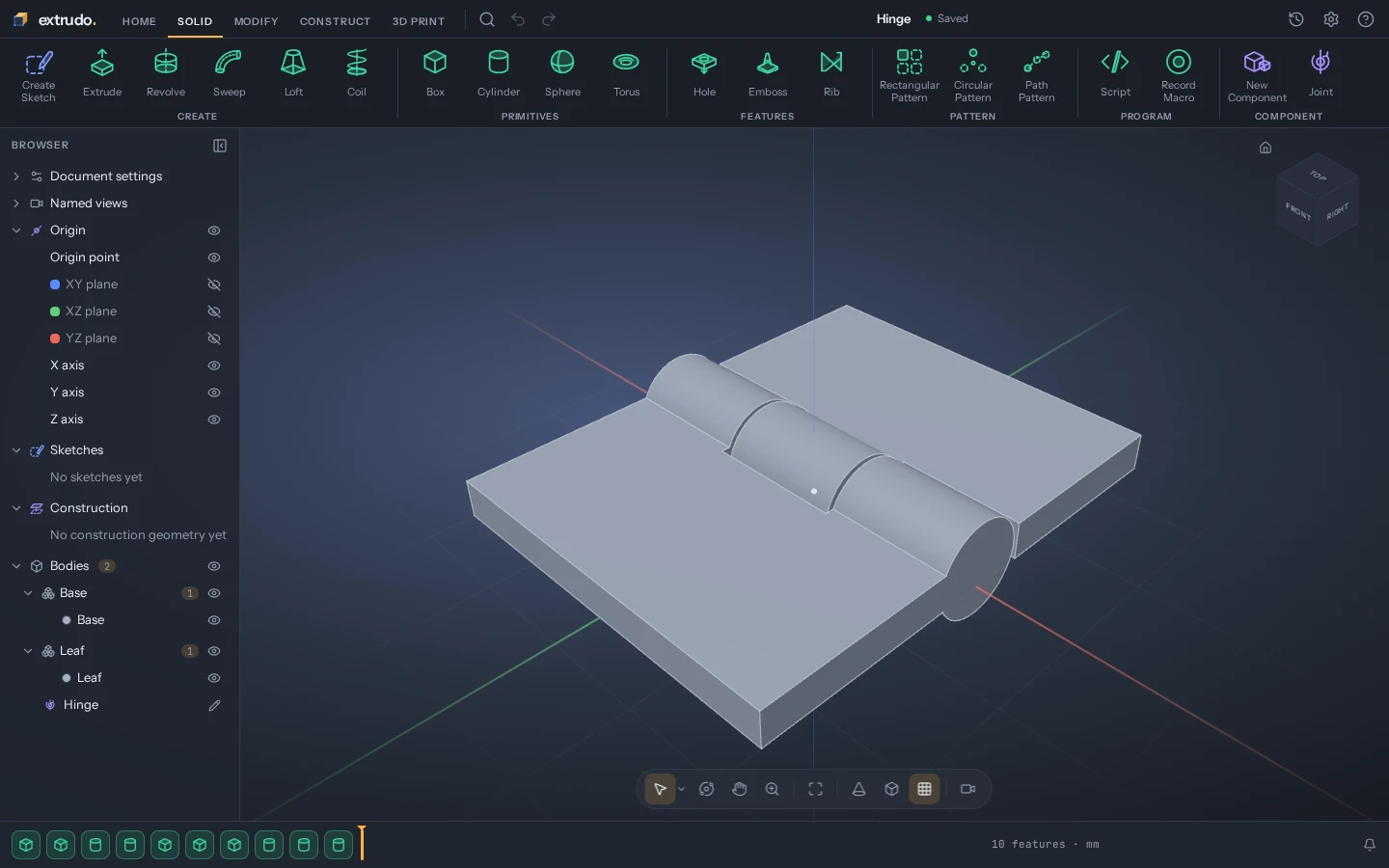Click the Hinge document title

[x=893, y=18]
